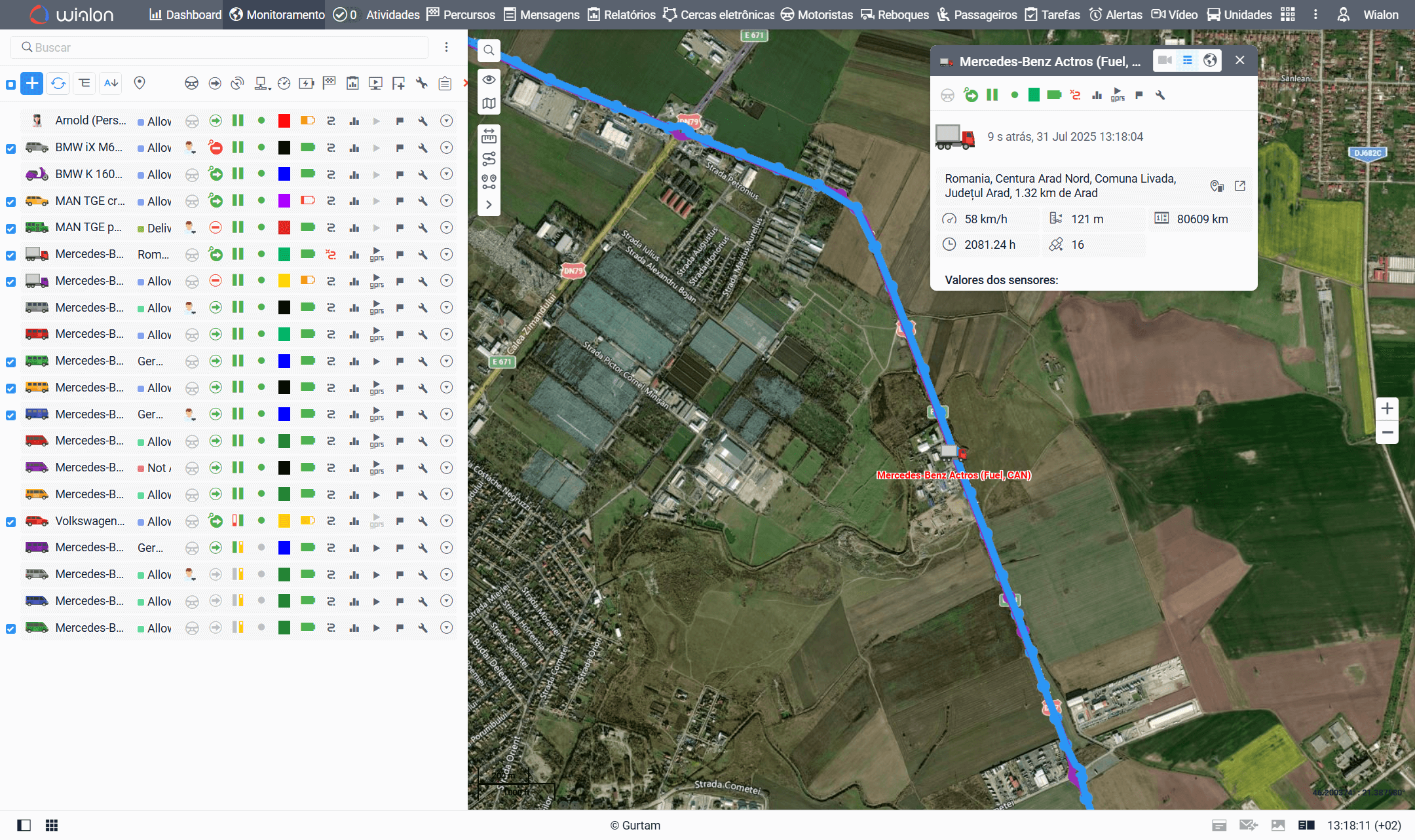Switch to Mensagens tab
1415x840 pixels.
click(x=542, y=14)
